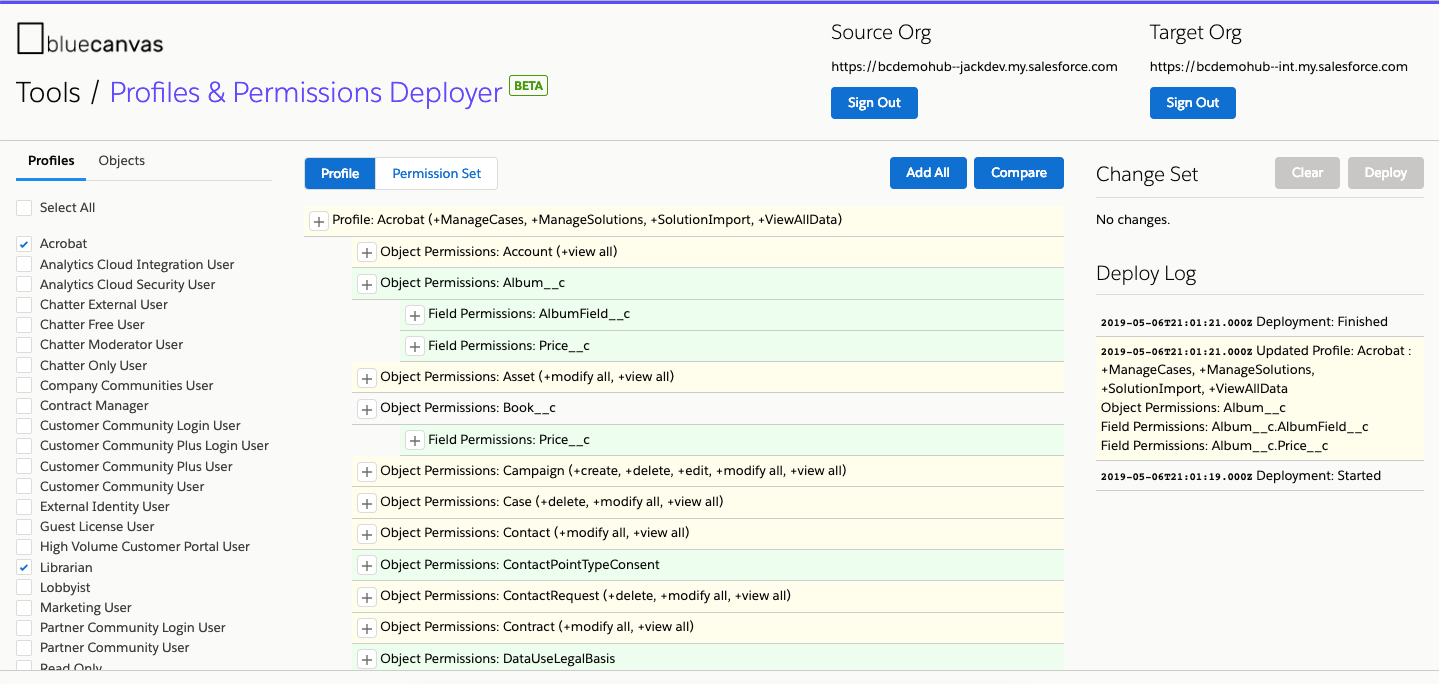Check the Partner Community Login User checkbox
Viewport: 1439px width, 684px height.
(x=24, y=627)
